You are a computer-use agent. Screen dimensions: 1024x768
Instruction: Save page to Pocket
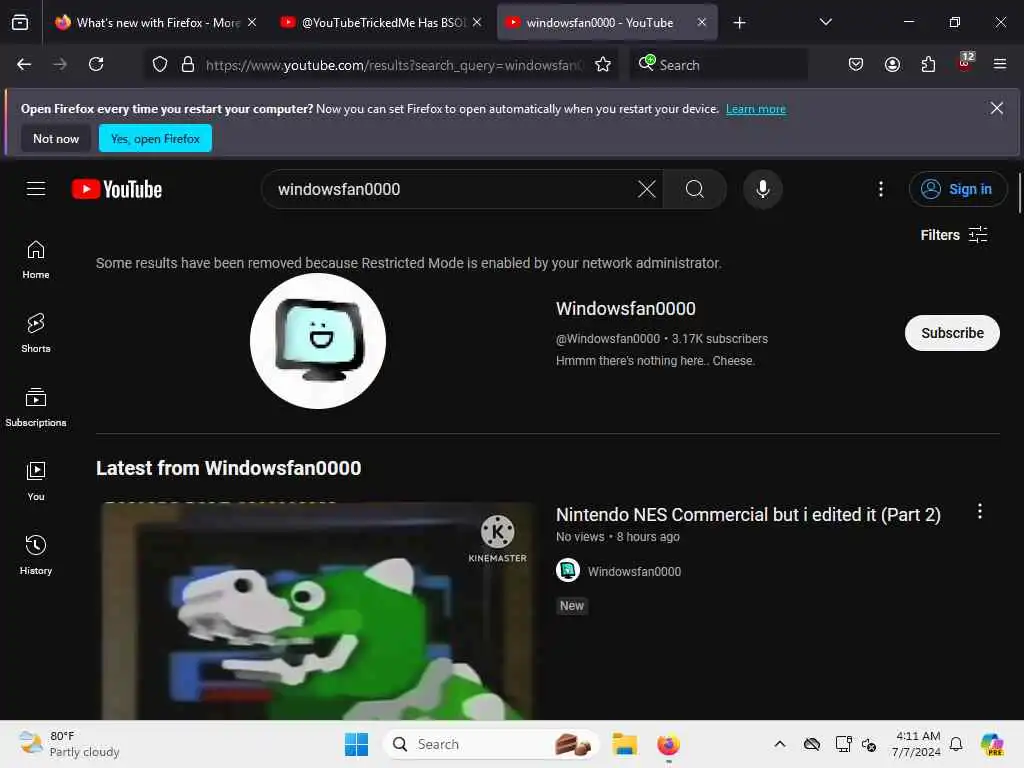click(x=856, y=64)
